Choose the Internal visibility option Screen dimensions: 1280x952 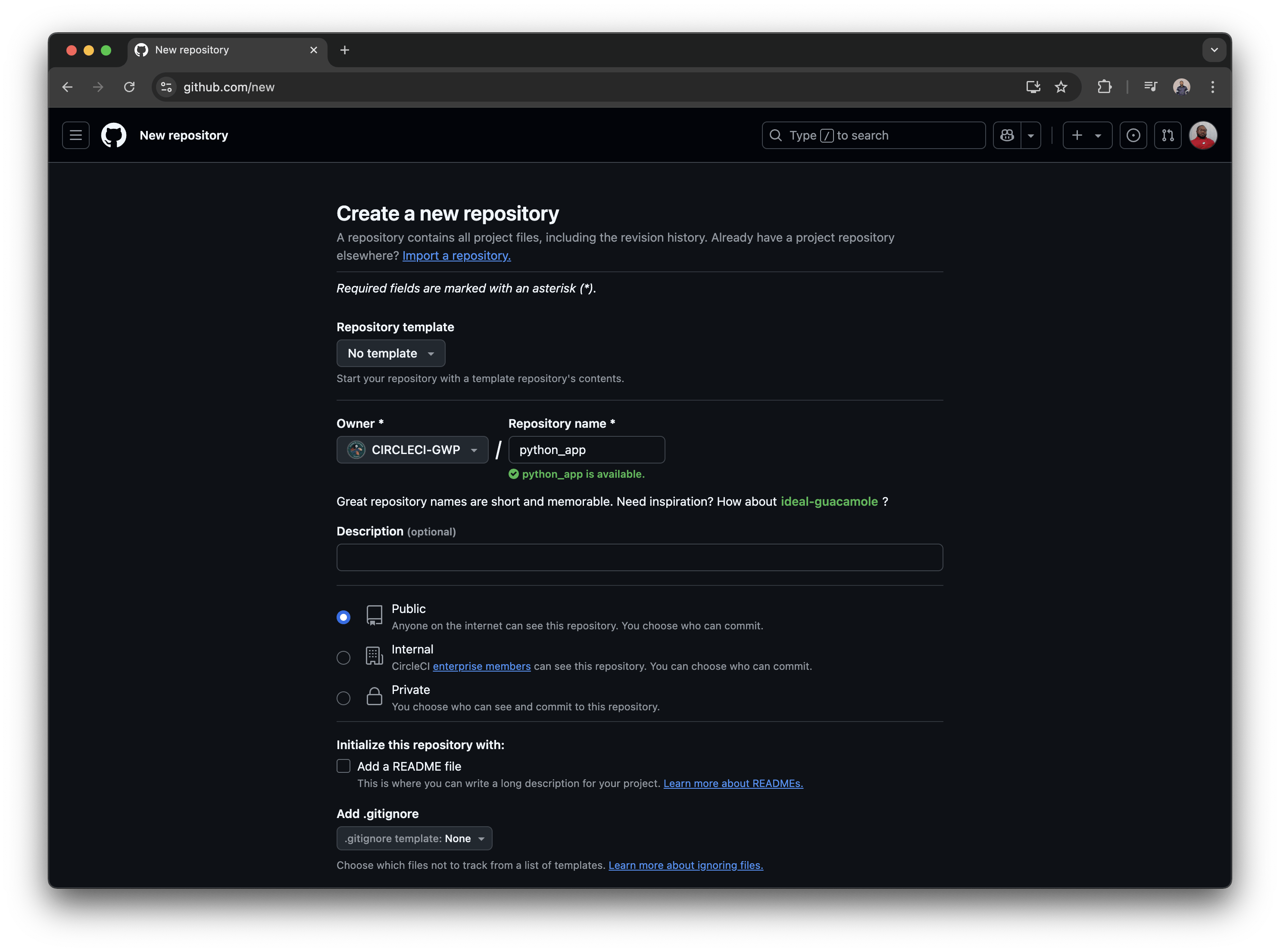[x=343, y=657]
